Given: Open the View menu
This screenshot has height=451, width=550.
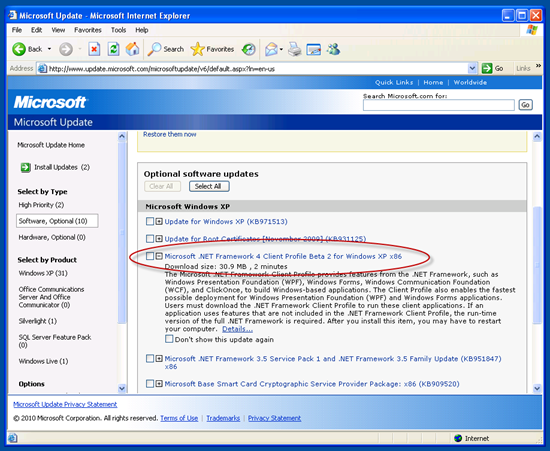Looking at the screenshot, I should [x=58, y=30].
